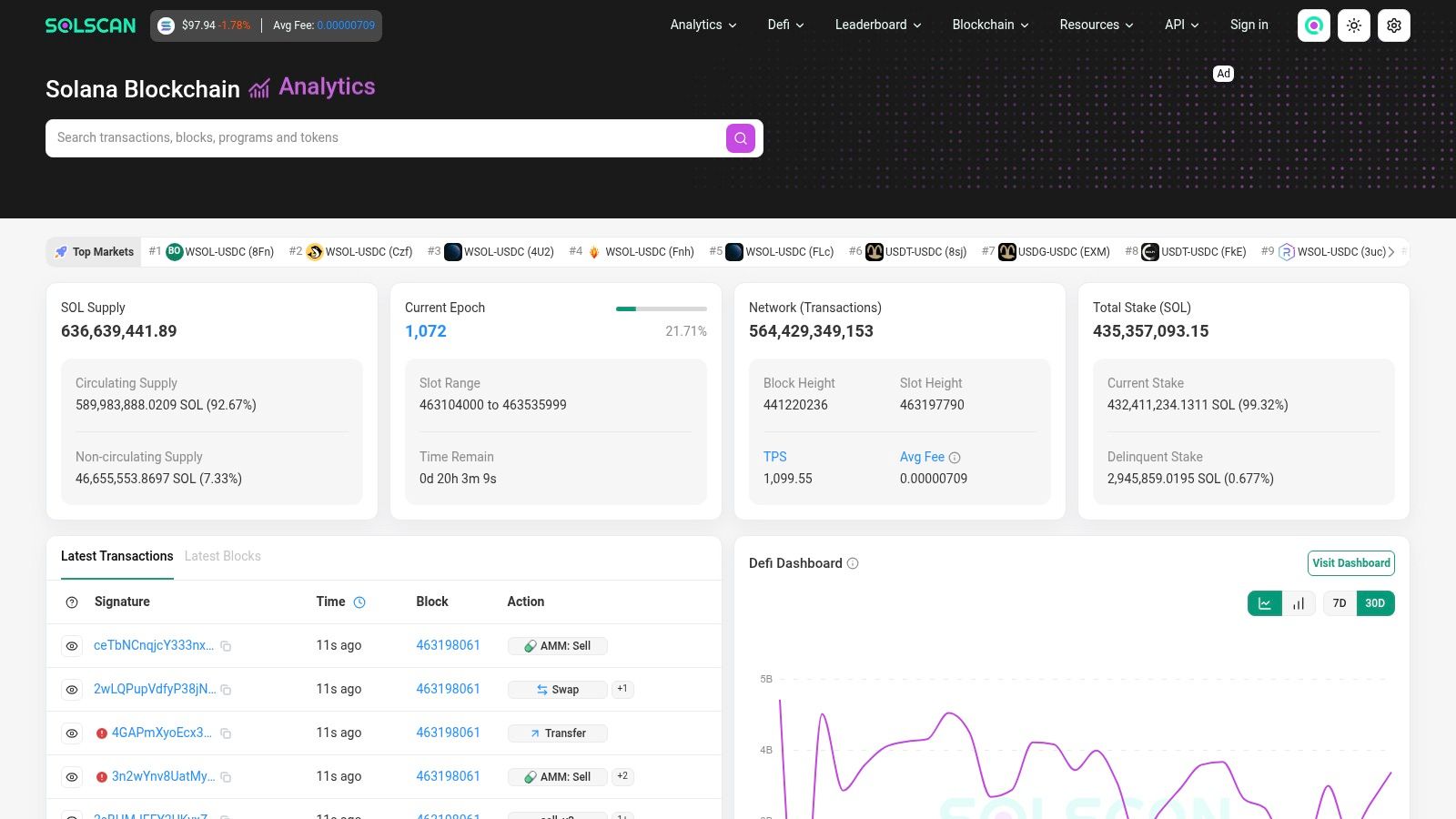Copy signature 3n2wYnv8UatMy
Screen dimensions: 1456x819
coord(226,777)
